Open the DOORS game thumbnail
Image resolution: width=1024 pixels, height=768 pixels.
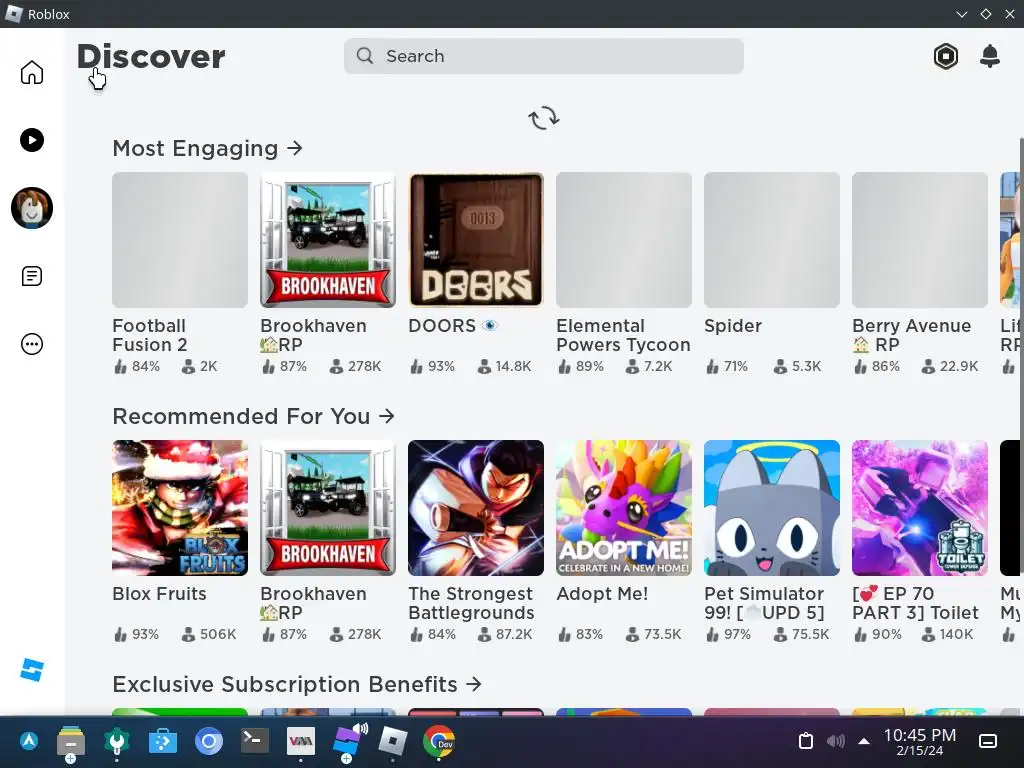(476, 240)
